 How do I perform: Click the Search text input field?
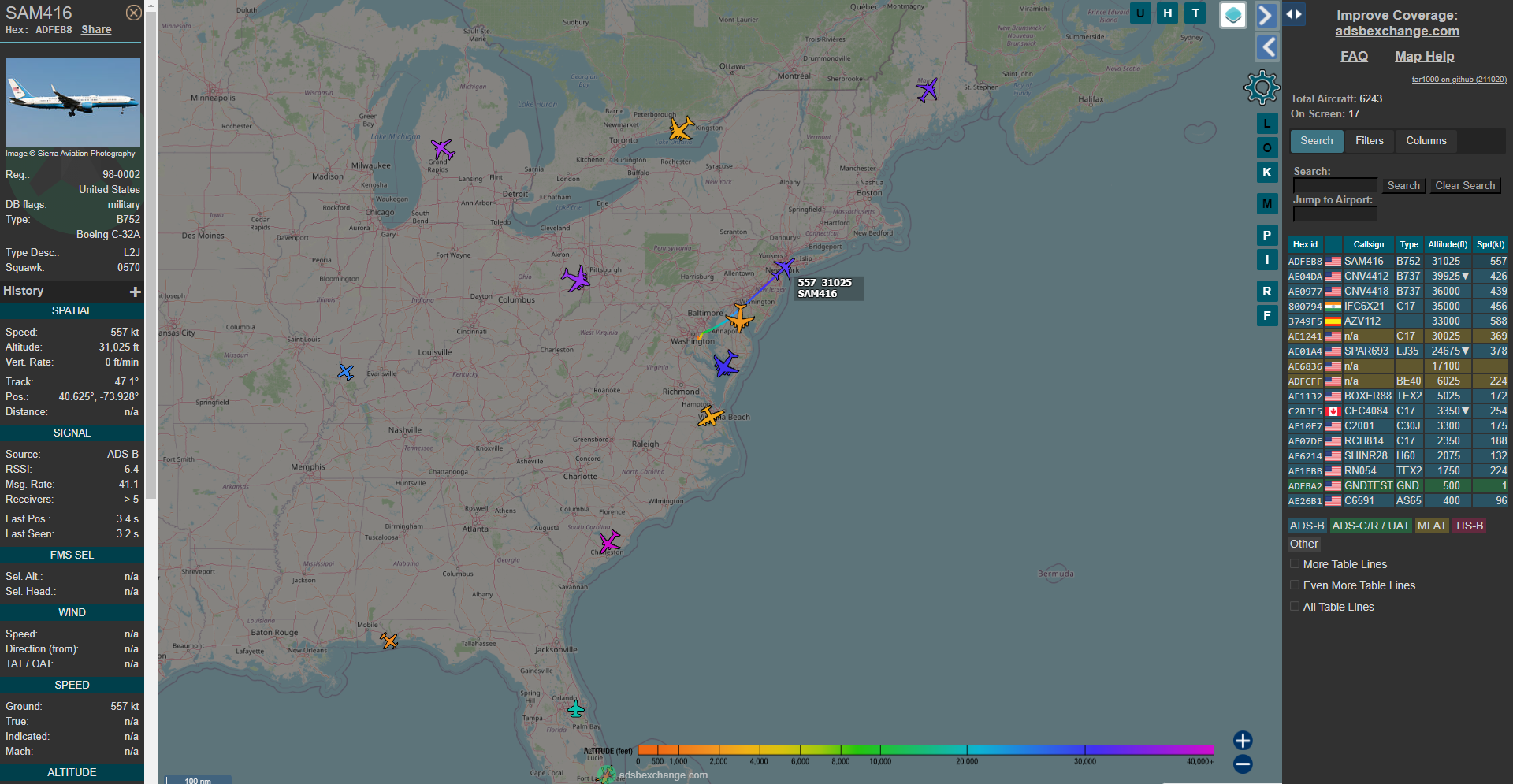coord(1335,185)
